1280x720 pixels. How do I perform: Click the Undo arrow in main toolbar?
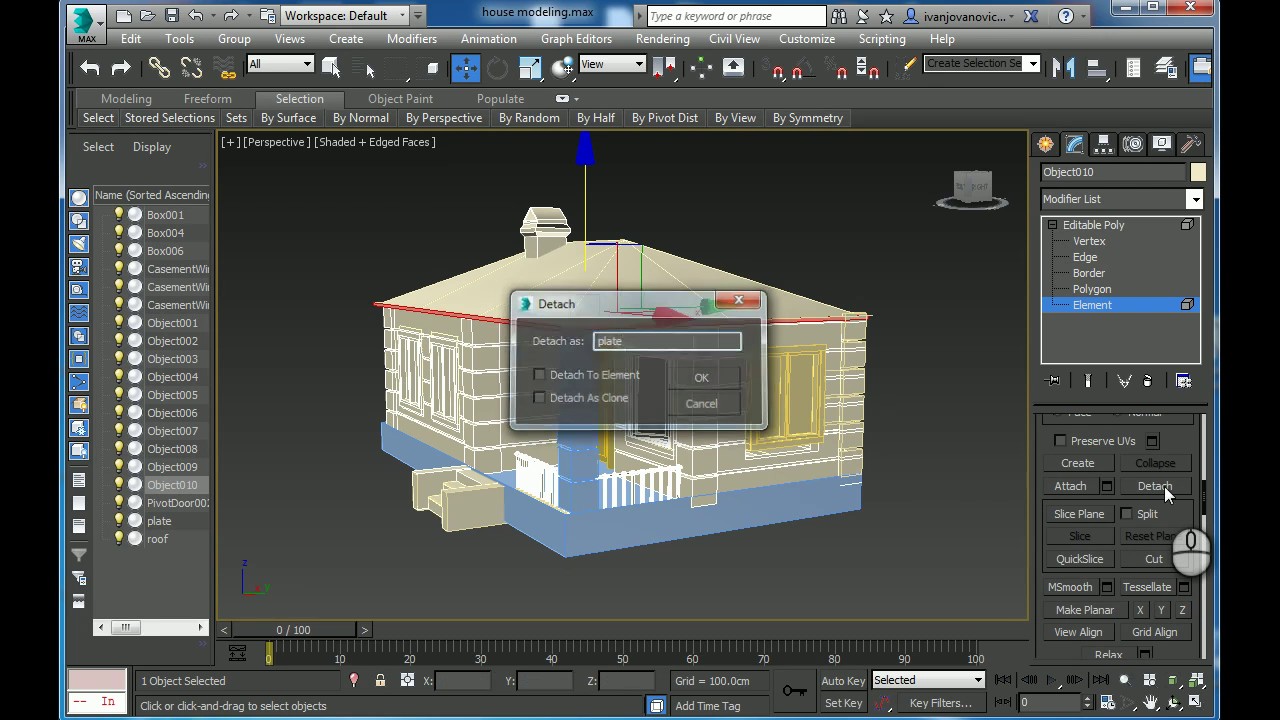click(x=90, y=68)
